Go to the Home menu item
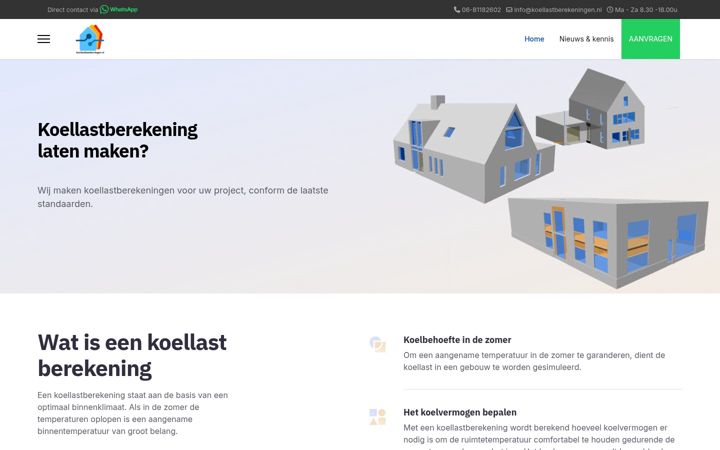This screenshot has height=450, width=720. (534, 39)
